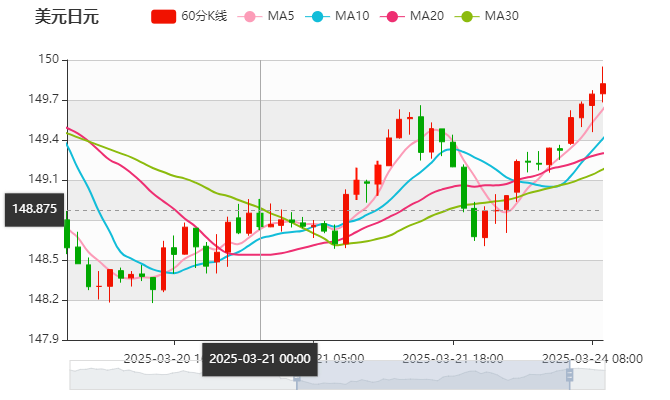Click the MA30 green legend marker

pos(465,16)
